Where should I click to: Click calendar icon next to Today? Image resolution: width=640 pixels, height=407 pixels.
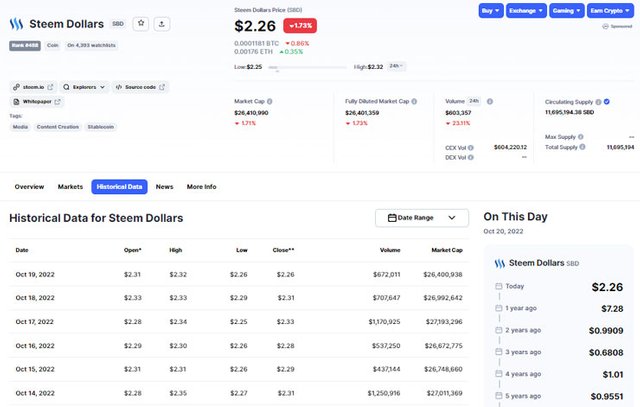tap(499, 286)
